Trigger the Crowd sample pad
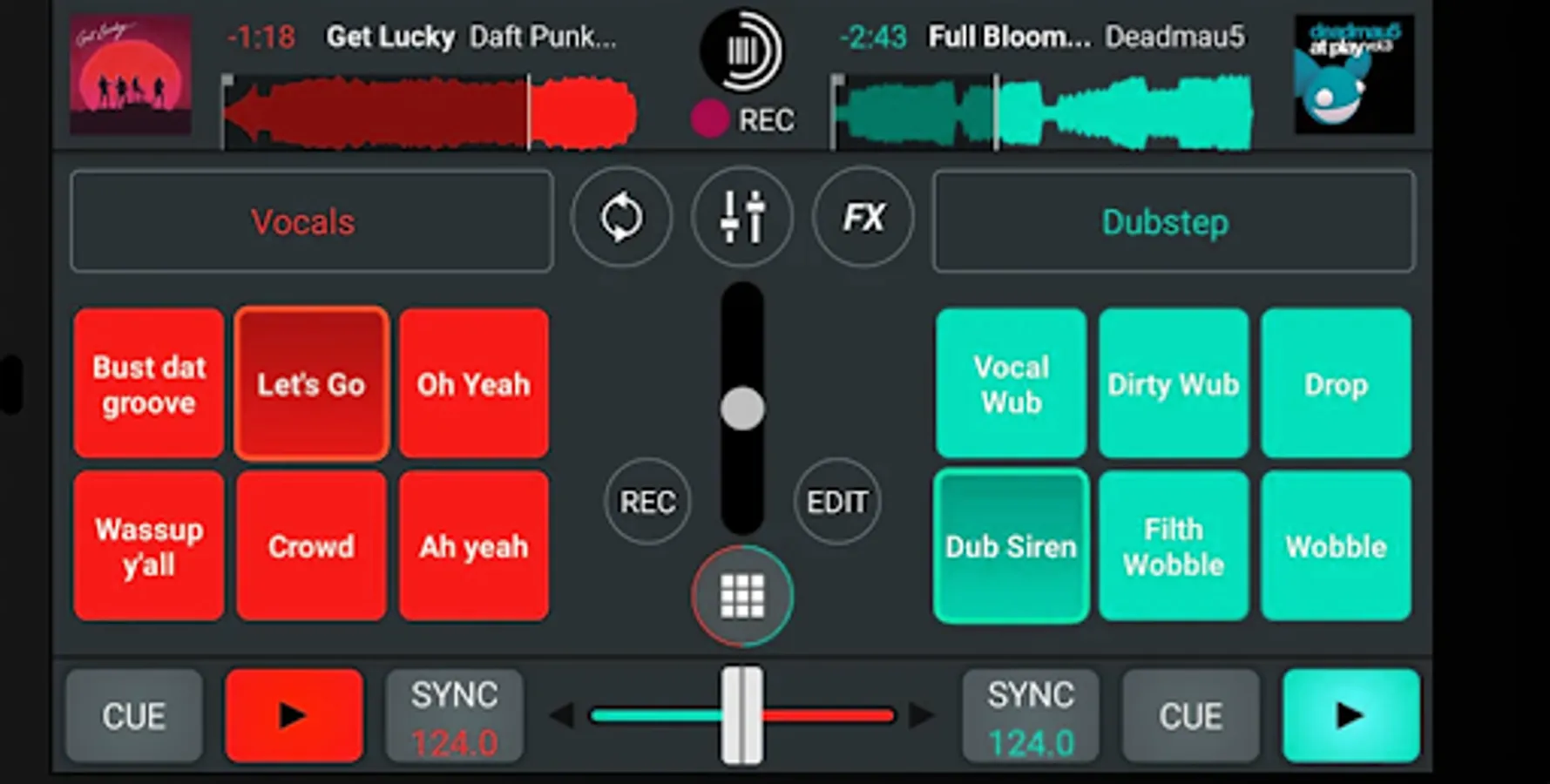Screen dimensions: 1550x784 coord(311,546)
